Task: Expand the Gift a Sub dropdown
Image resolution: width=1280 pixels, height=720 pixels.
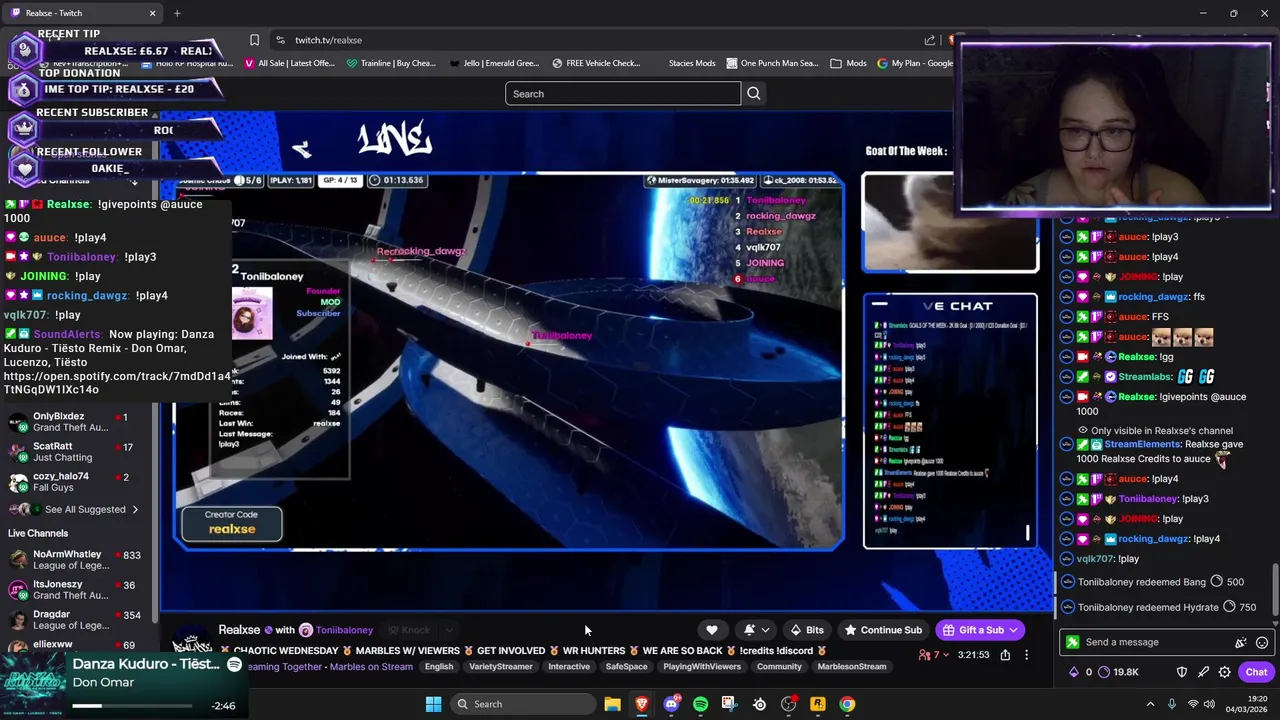Action: tap(1014, 630)
